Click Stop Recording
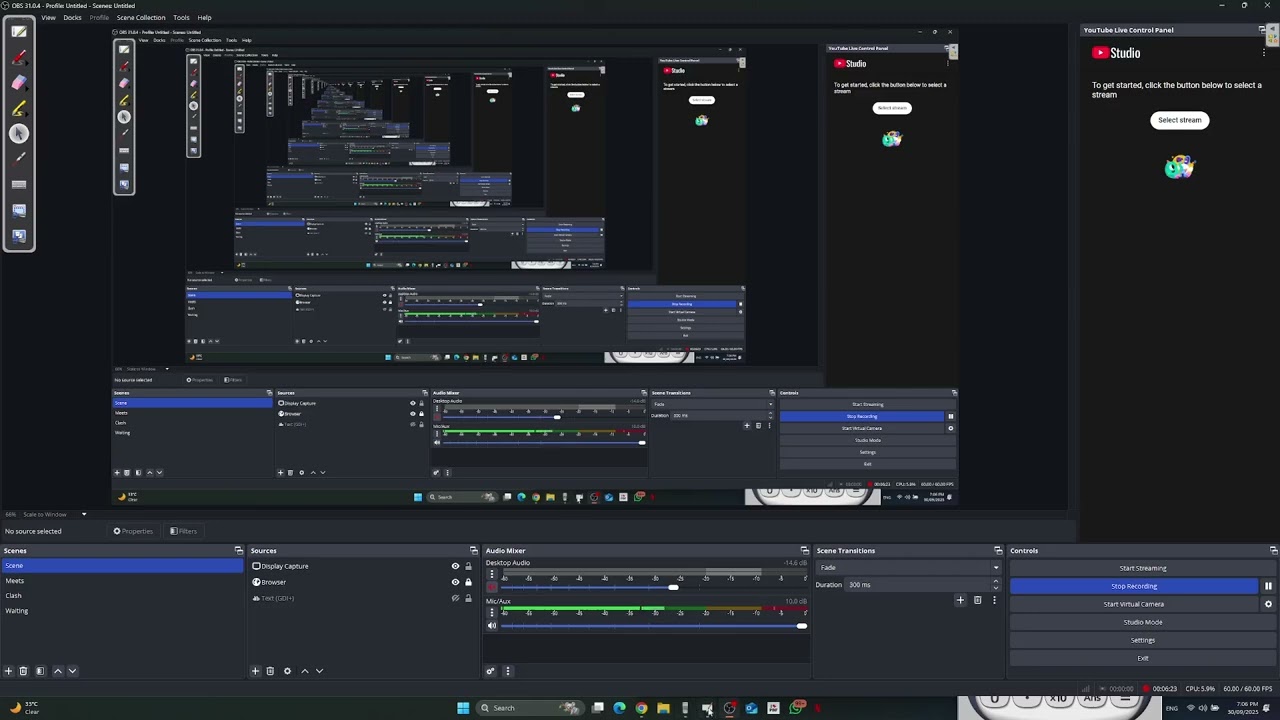 pyautogui.click(x=1134, y=586)
